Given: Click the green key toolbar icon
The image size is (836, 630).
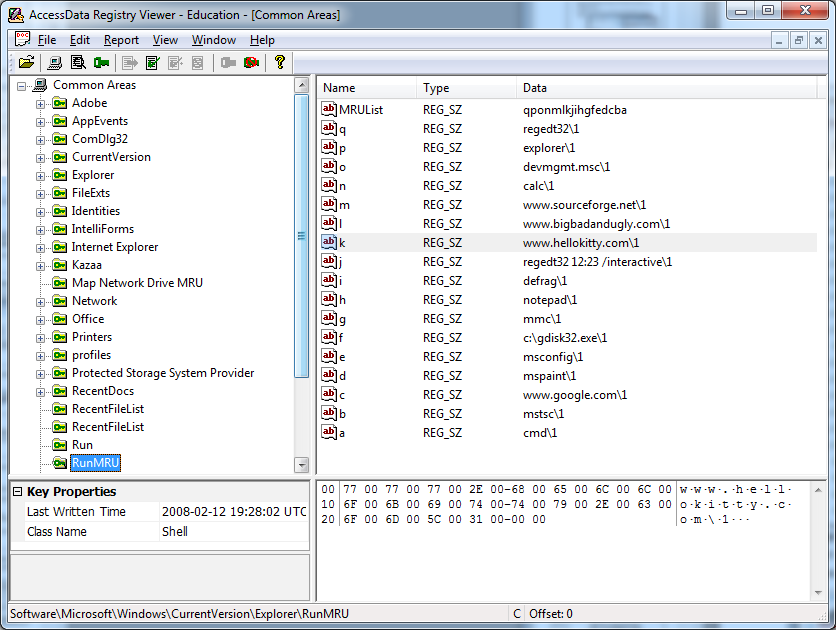Looking at the screenshot, I should tap(101, 62).
